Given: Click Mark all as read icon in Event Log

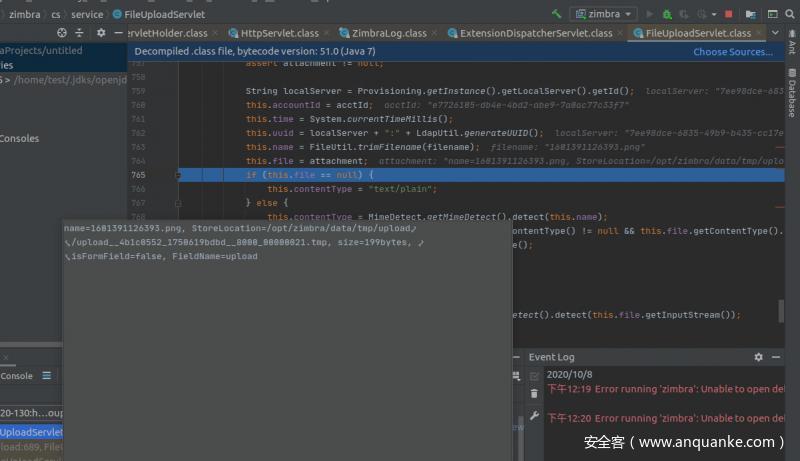Looking at the screenshot, I should tap(534, 376).
